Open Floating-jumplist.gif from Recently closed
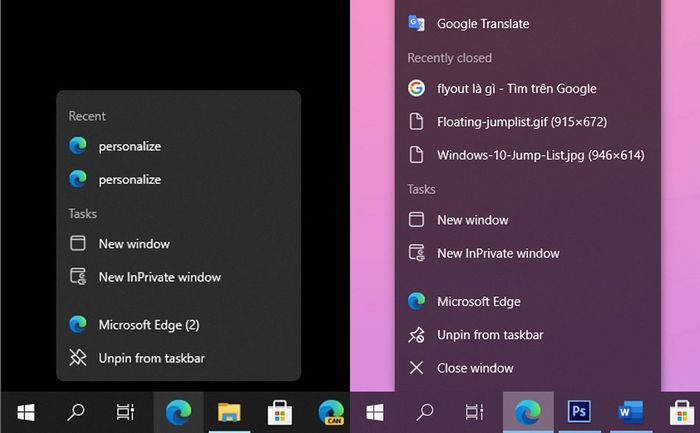The height and width of the screenshot is (433, 700). [x=521, y=122]
